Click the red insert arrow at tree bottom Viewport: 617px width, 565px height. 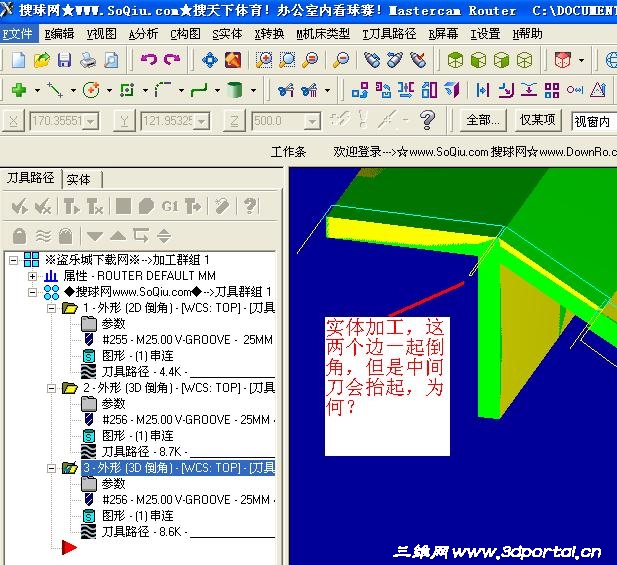(x=69, y=547)
